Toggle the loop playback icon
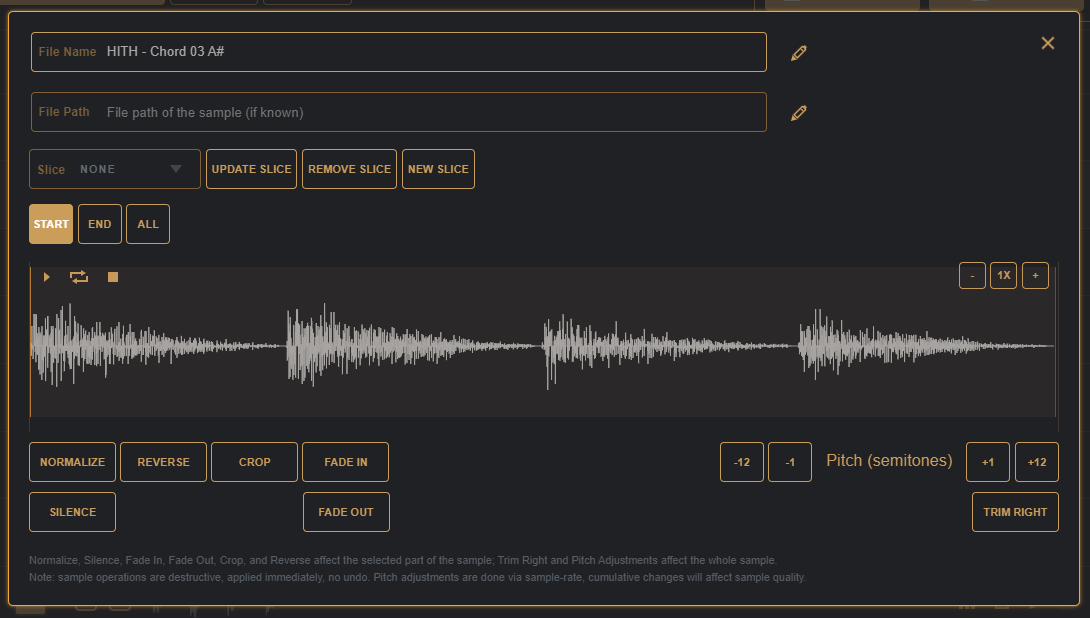The width and height of the screenshot is (1090, 618). (x=79, y=277)
